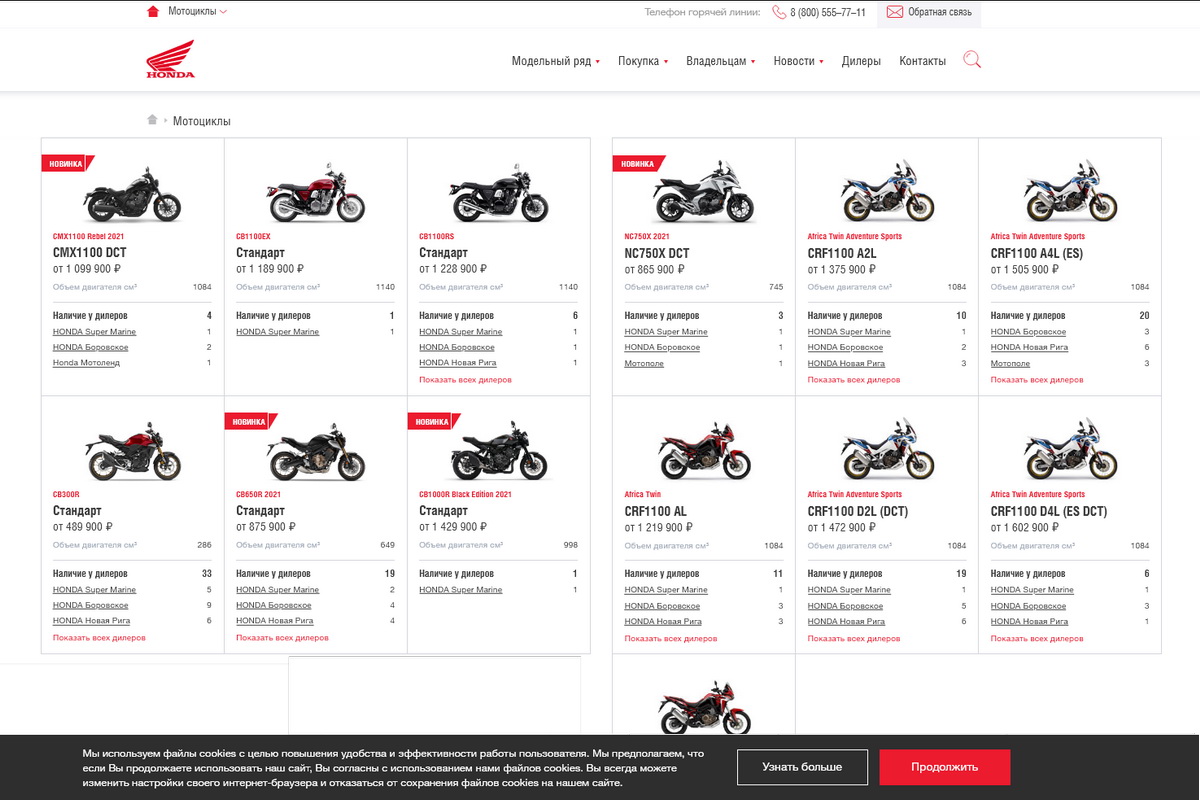Open the CRF1100 A4L (ES) motorcycle image
Screen dimensions: 1200x800
1070,192
